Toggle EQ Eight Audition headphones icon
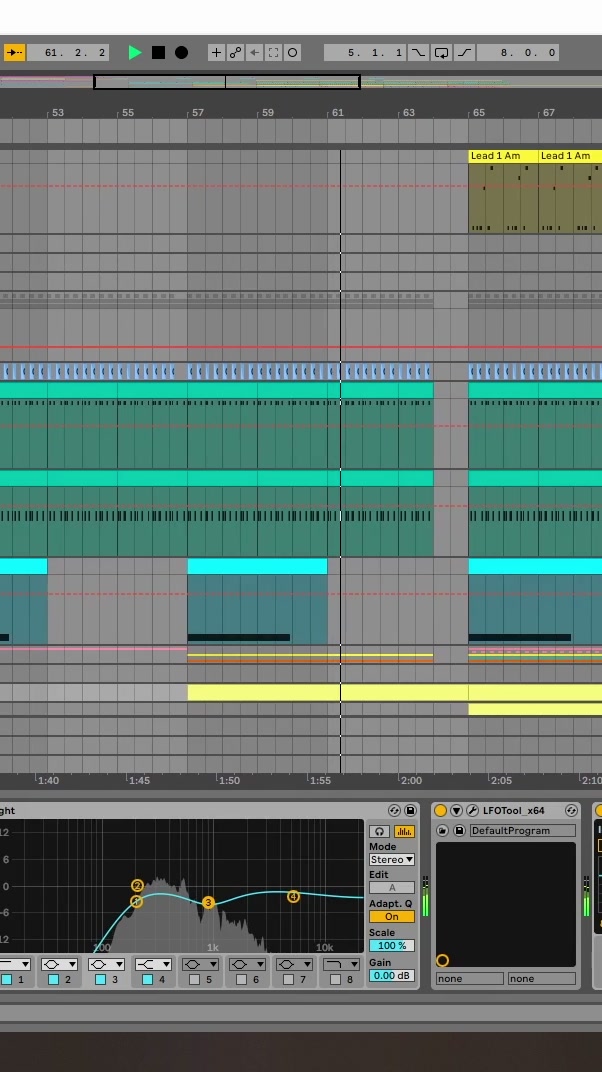Viewport: 602px width, 1072px height. tap(379, 831)
